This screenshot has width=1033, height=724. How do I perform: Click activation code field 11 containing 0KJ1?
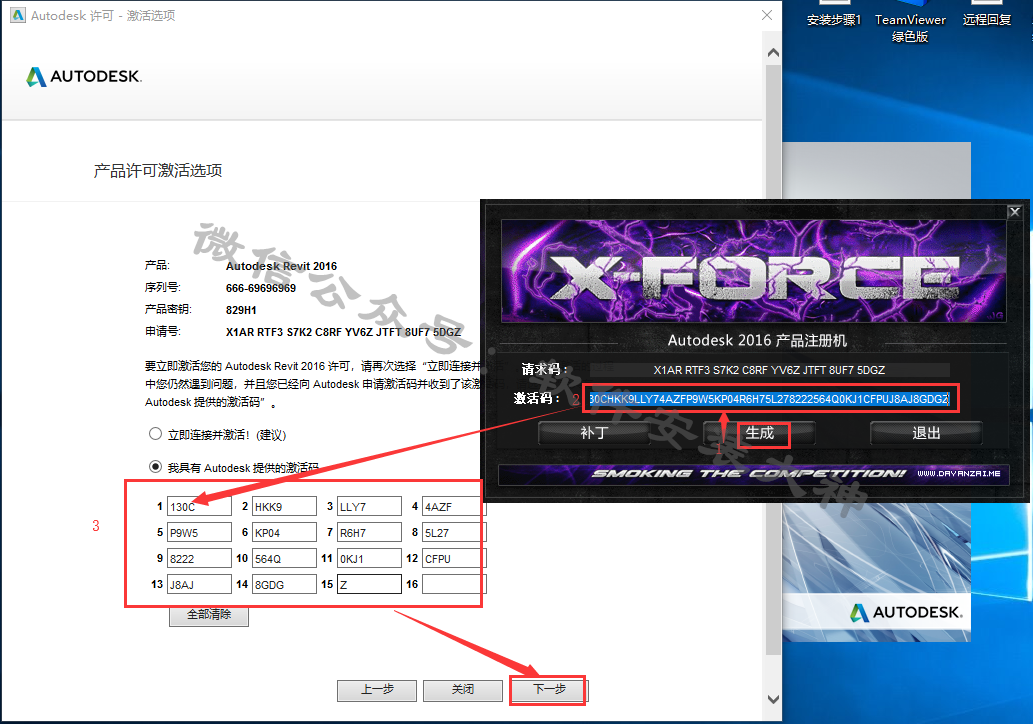[369, 558]
